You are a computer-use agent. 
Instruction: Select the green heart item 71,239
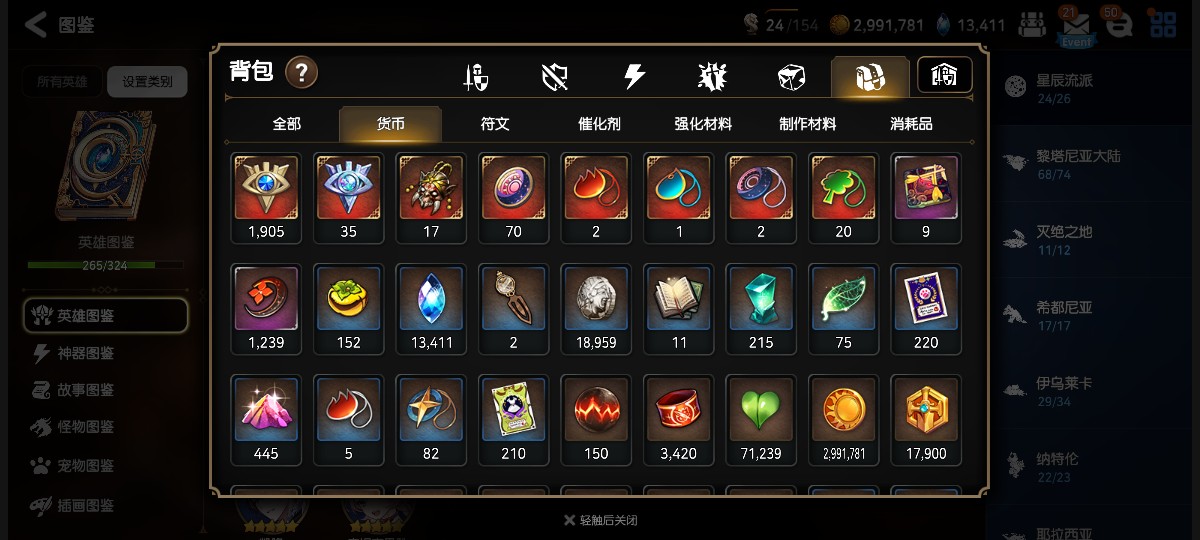[761, 420]
